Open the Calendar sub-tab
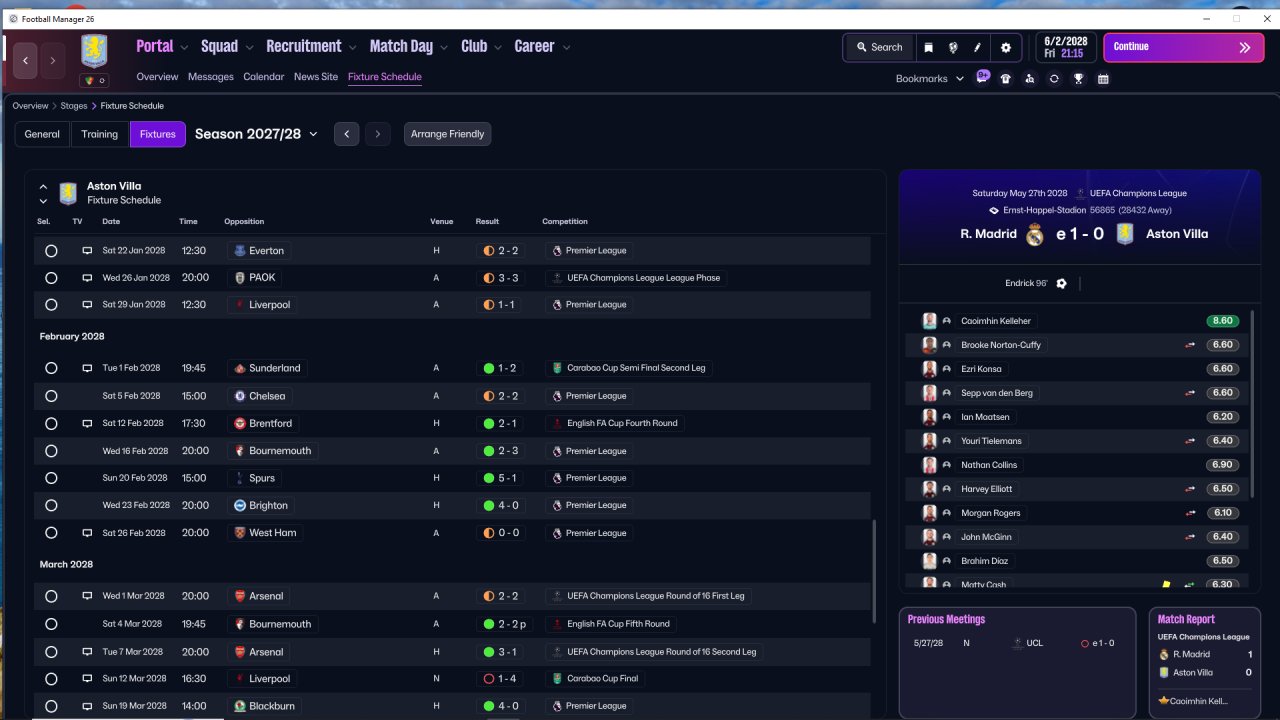1280x720 pixels. pos(264,77)
